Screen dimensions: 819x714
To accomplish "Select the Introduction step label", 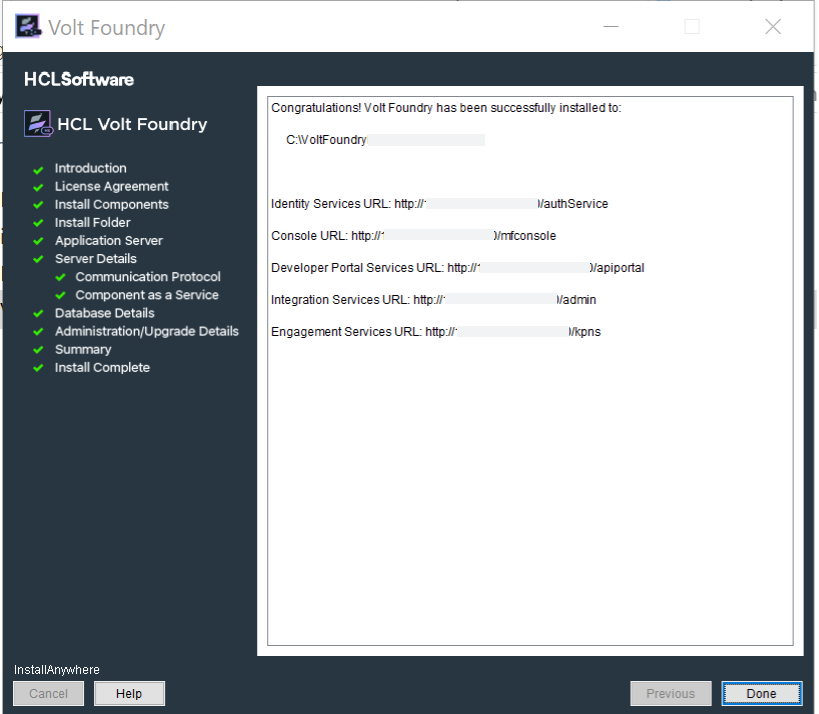I will pos(91,168).
